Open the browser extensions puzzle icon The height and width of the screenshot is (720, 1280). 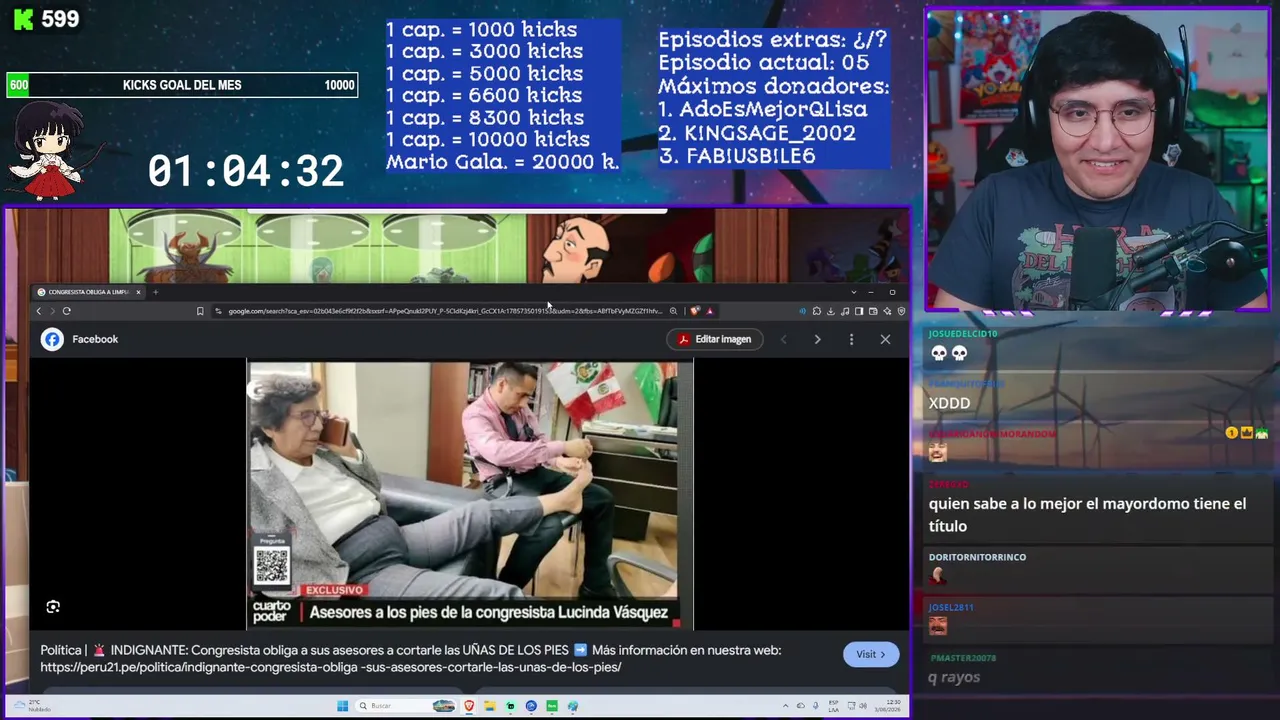click(817, 311)
